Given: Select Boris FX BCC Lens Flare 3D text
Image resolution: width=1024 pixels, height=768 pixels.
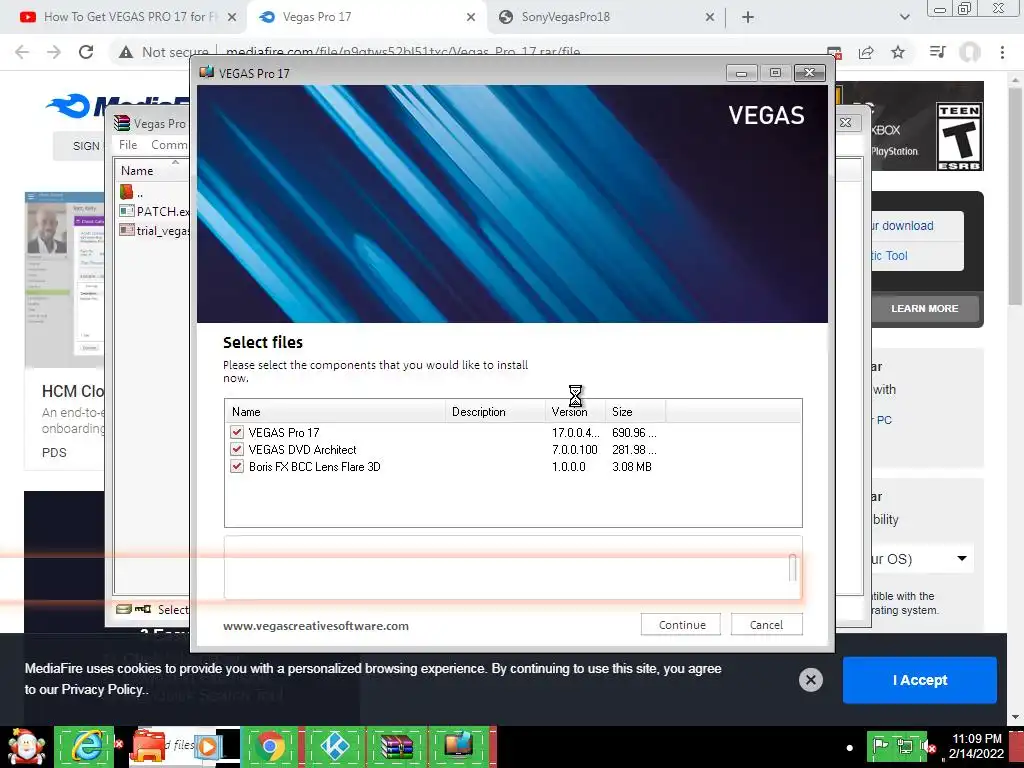Looking at the screenshot, I should tap(314, 466).
